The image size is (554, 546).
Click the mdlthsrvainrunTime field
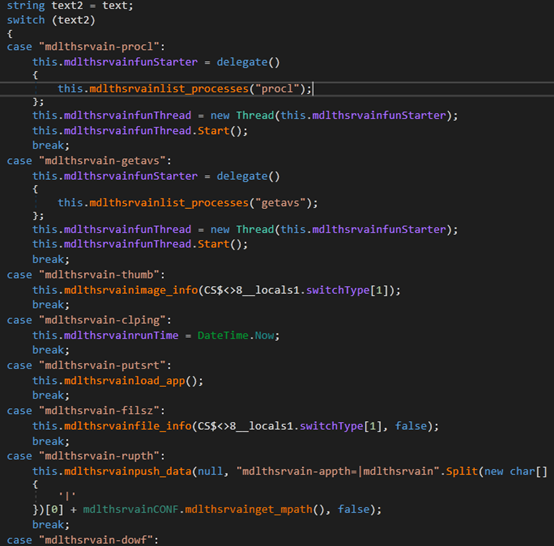coord(121,335)
